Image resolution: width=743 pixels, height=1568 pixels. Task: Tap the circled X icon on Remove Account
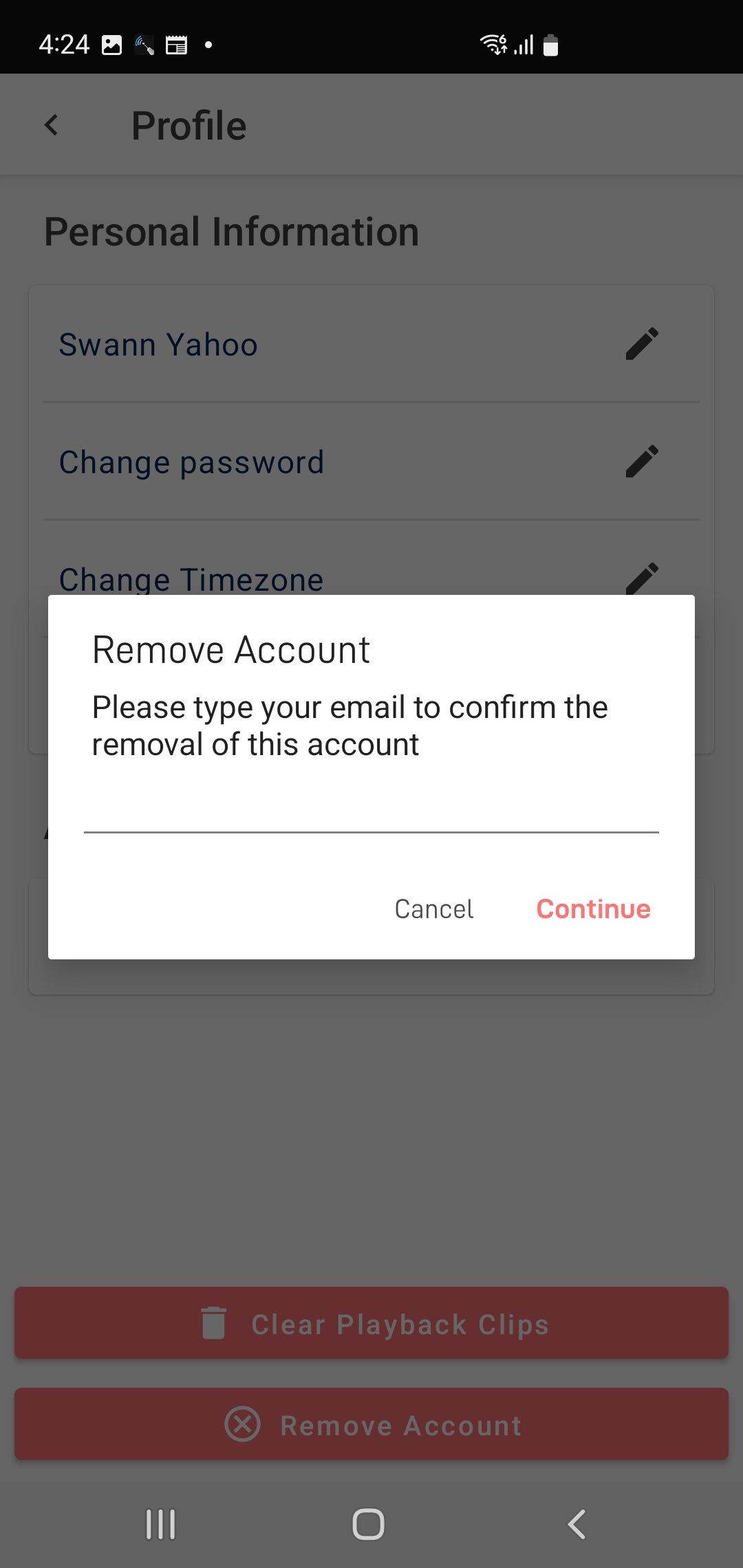(243, 1424)
